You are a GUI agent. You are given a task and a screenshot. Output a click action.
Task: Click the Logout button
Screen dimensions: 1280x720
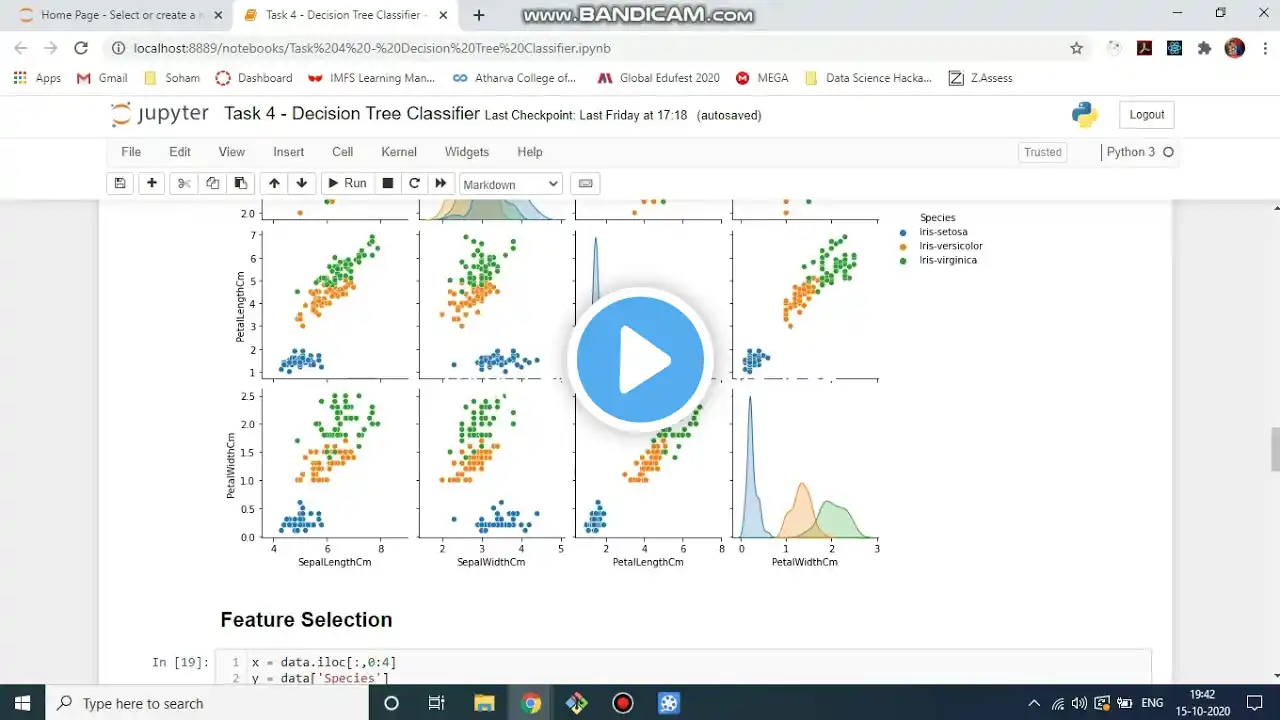(x=1146, y=115)
